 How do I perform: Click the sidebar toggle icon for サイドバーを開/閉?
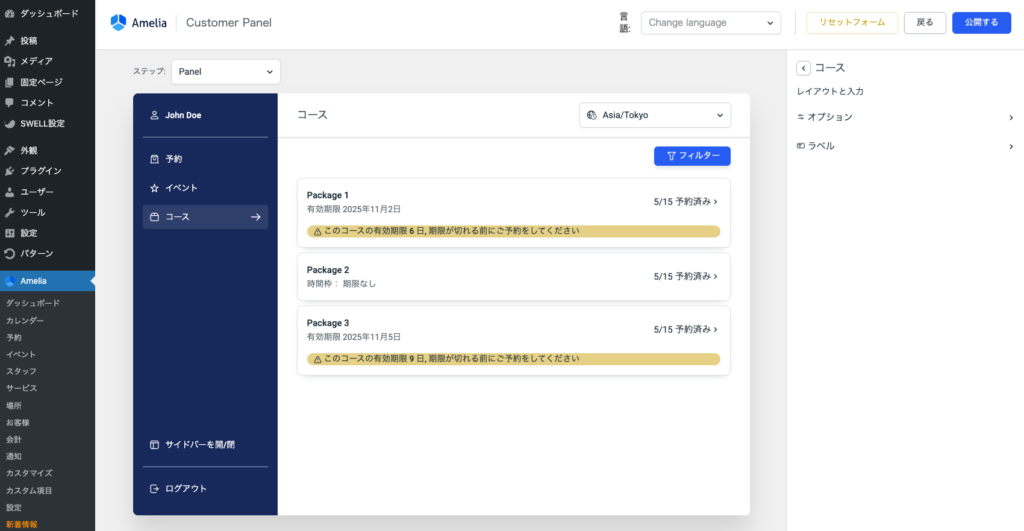154,444
